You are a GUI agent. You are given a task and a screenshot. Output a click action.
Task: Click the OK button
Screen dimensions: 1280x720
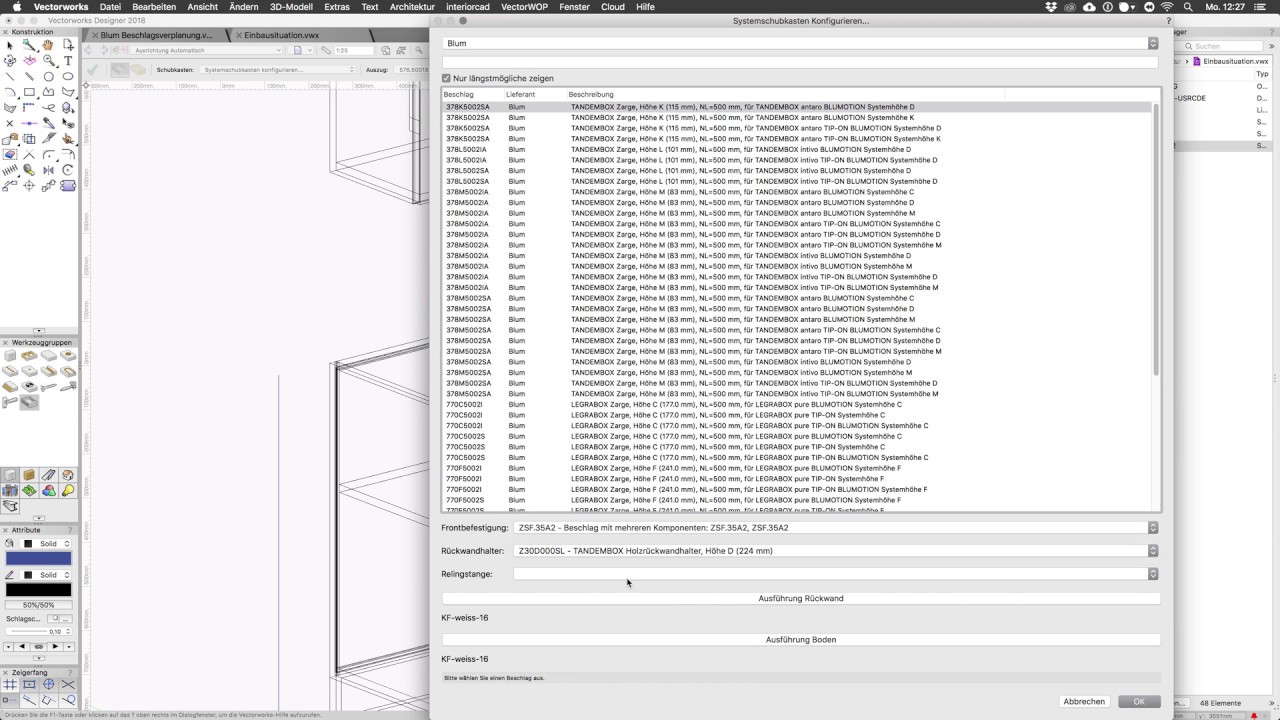click(x=1139, y=702)
